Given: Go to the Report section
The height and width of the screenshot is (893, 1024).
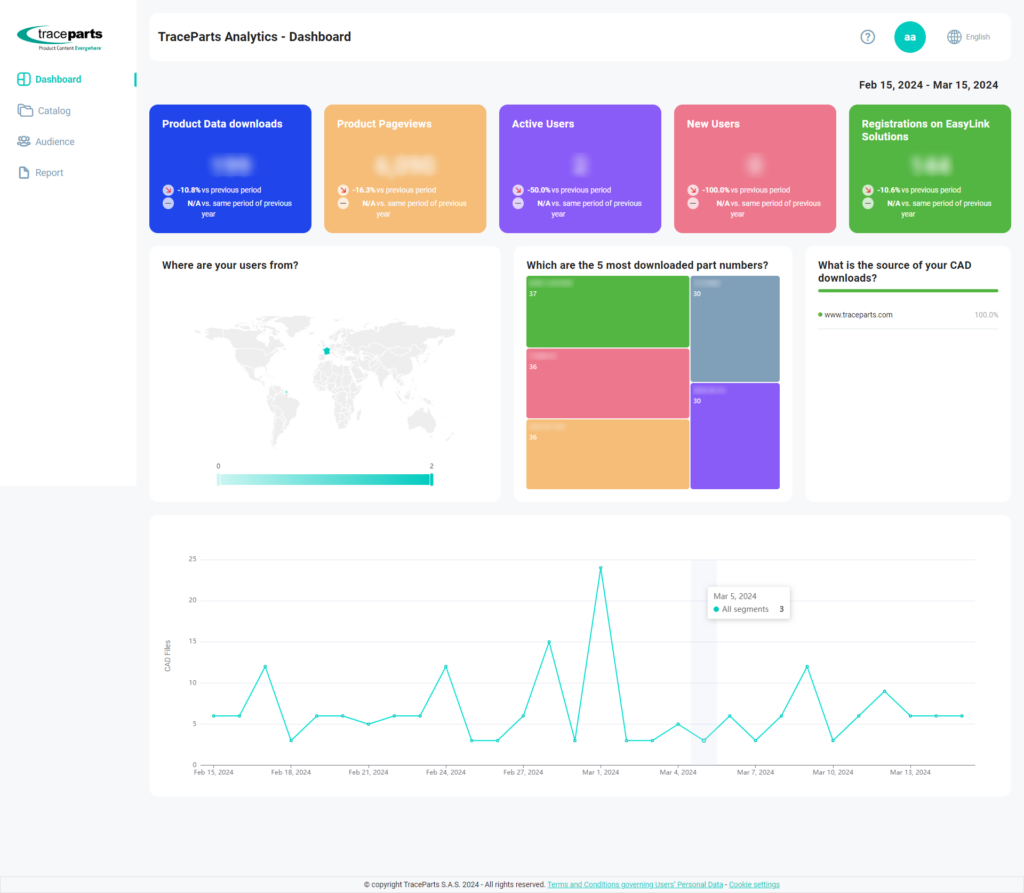Looking at the screenshot, I should (49, 173).
